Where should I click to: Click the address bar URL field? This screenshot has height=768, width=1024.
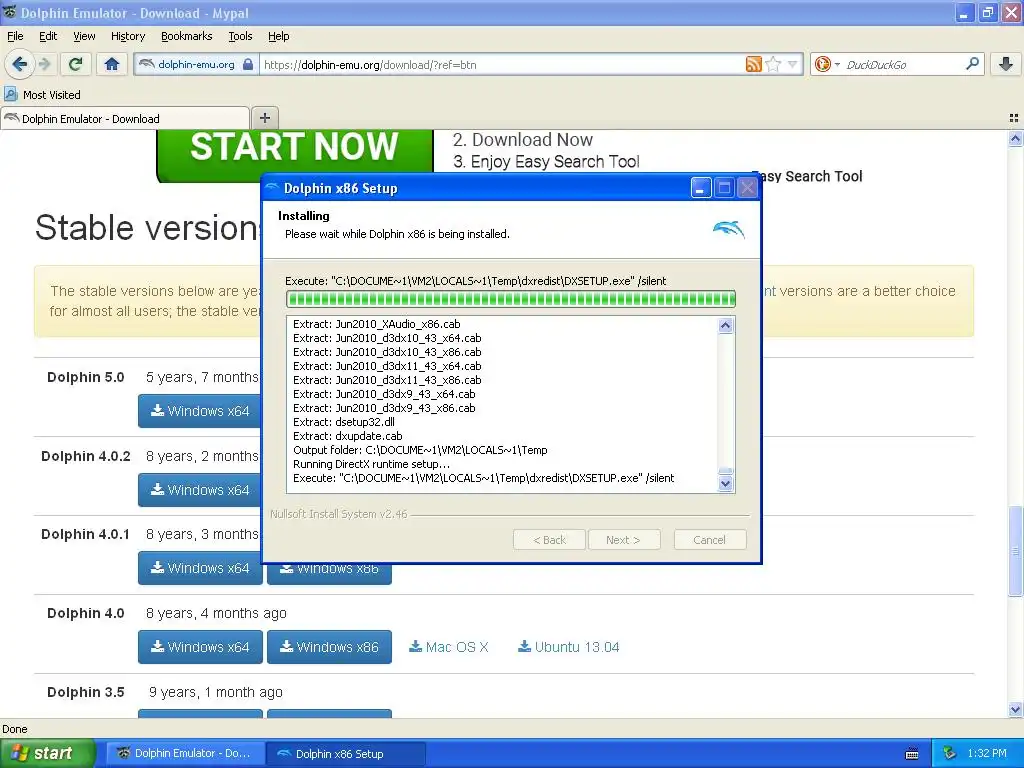pos(502,65)
